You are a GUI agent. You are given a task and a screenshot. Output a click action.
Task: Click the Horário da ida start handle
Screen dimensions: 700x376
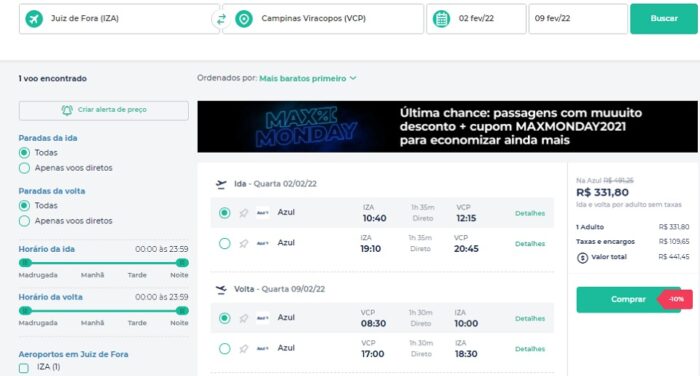point(25,263)
